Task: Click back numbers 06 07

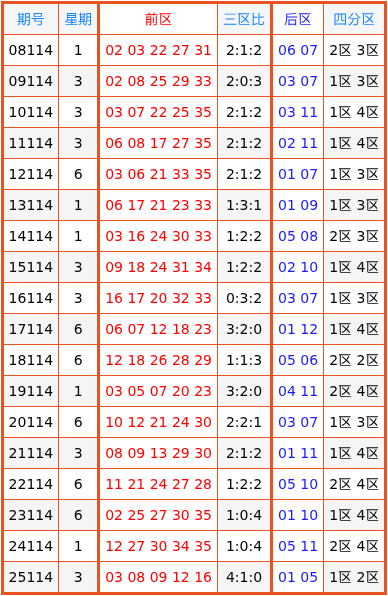Action: point(298,50)
